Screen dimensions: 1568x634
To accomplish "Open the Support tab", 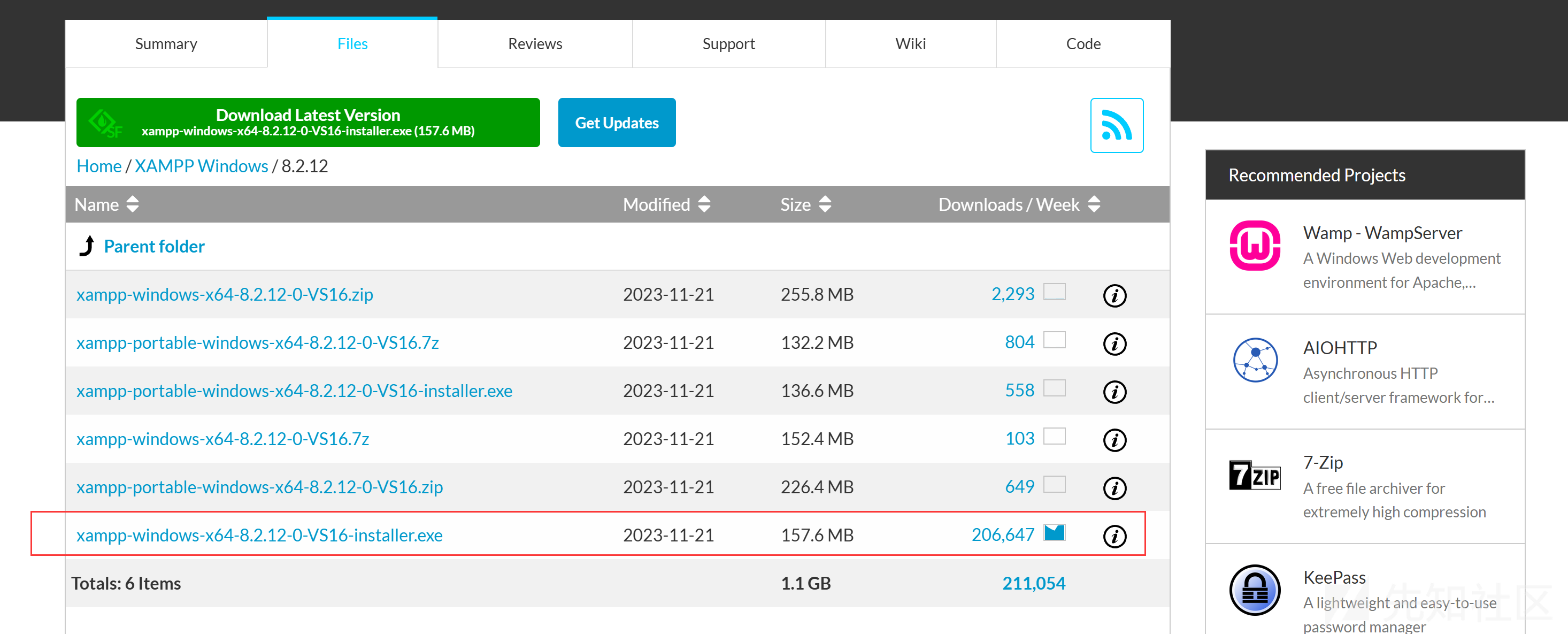I will coord(728,44).
